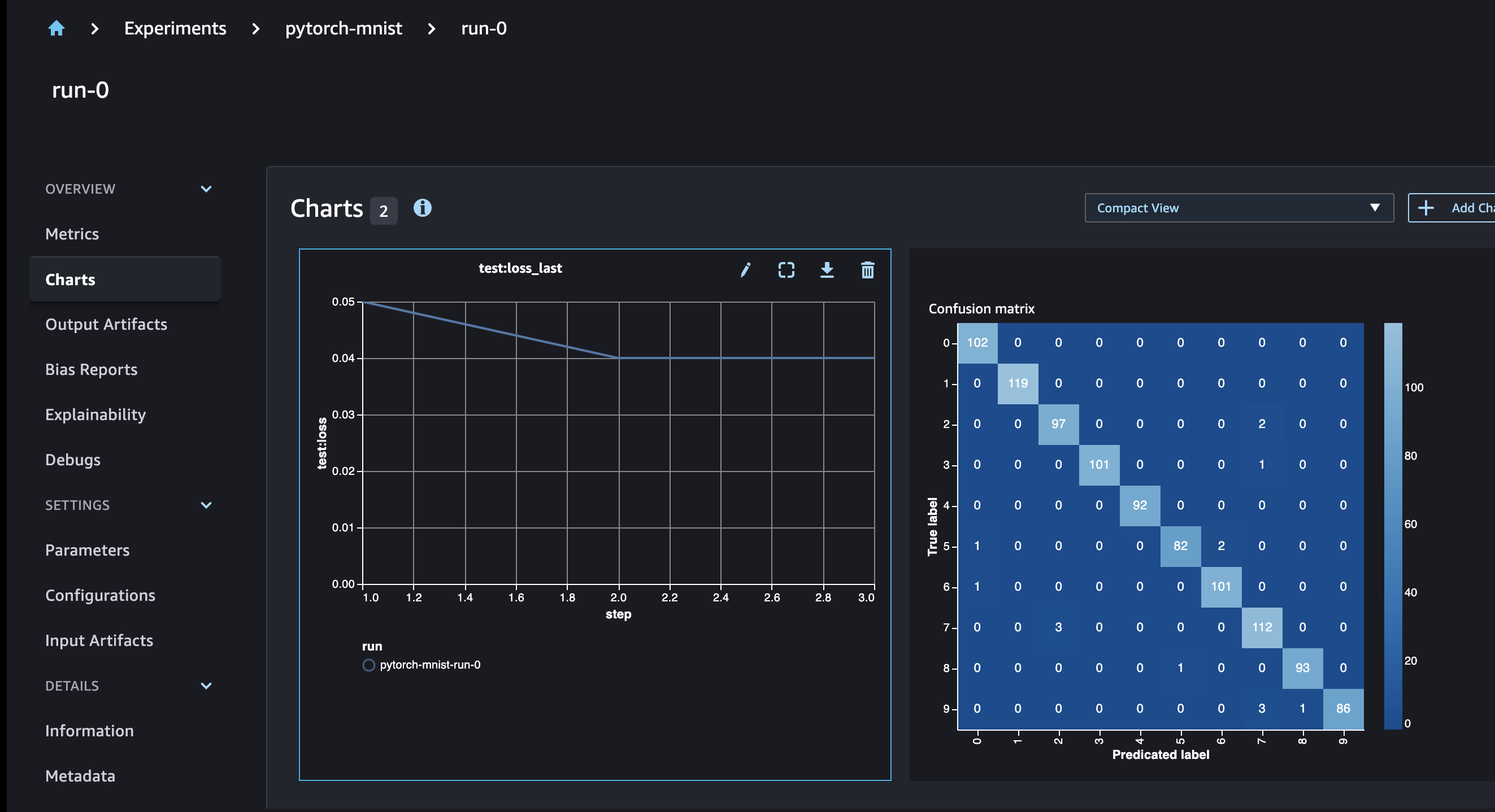Click the Charts count badge 2
Image resolution: width=1495 pixels, height=812 pixels.
[x=384, y=211]
